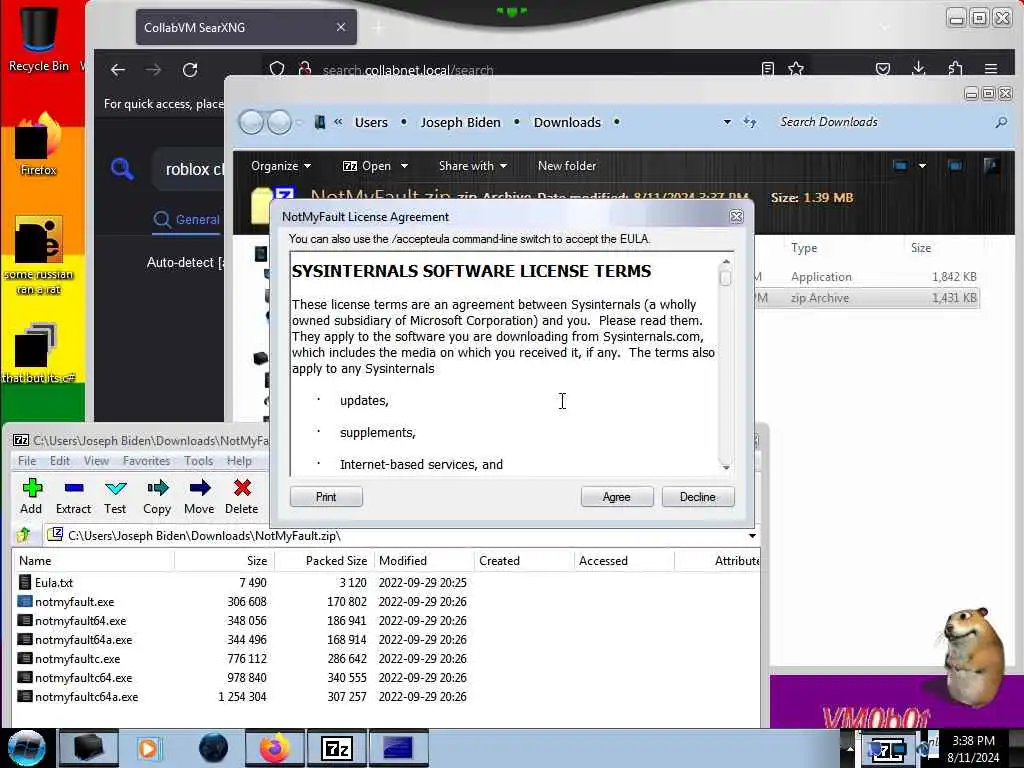Switch to the General tab on the SearXNG page
This screenshot has height=768, width=1024.
187,219
